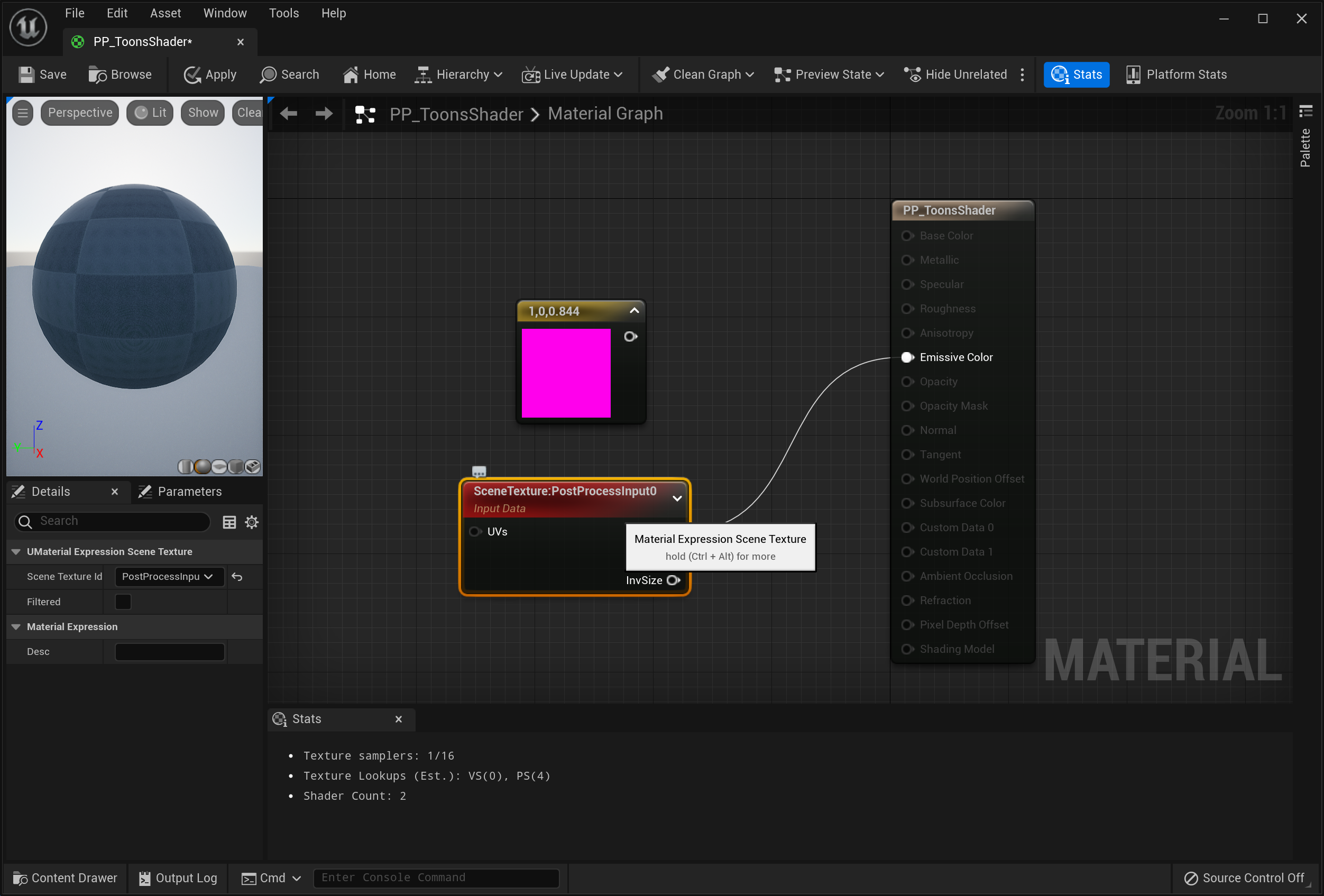Navigate back with the left arrow icon
This screenshot has height=896, width=1324.
coord(289,114)
